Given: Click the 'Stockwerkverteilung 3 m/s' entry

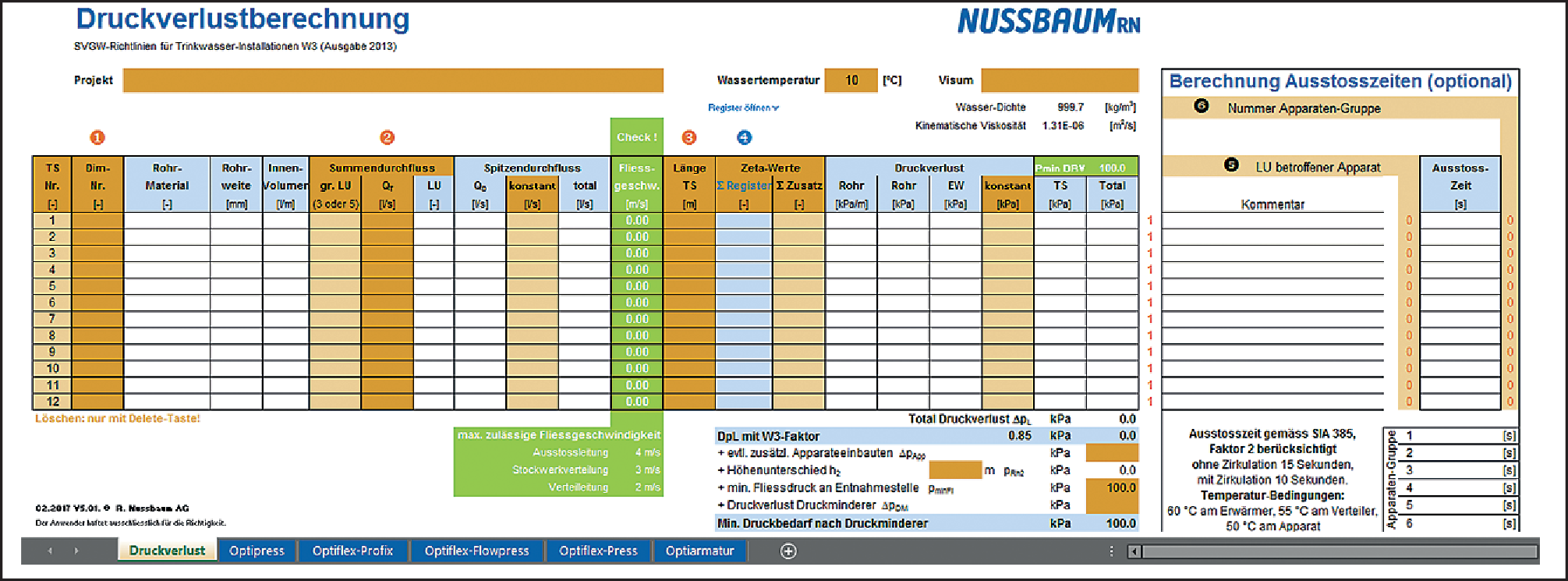Looking at the screenshot, I should (586, 469).
